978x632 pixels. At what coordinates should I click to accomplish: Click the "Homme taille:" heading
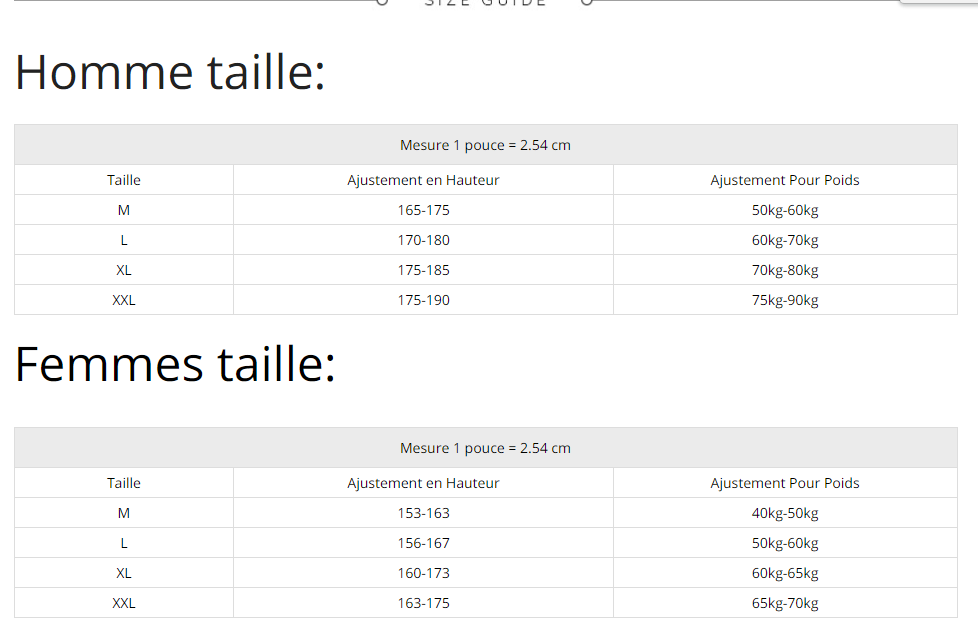(170, 73)
